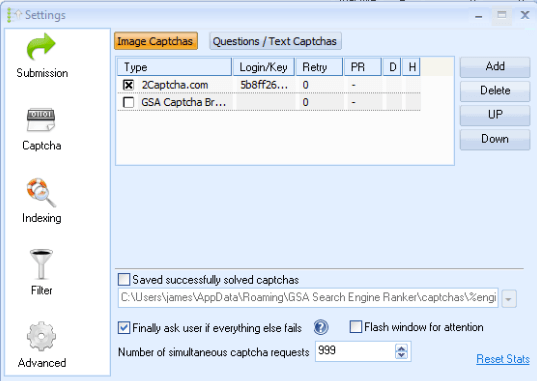Disable Finally ask user if everything fails
This screenshot has height=381, width=537.
tap(124, 328)
